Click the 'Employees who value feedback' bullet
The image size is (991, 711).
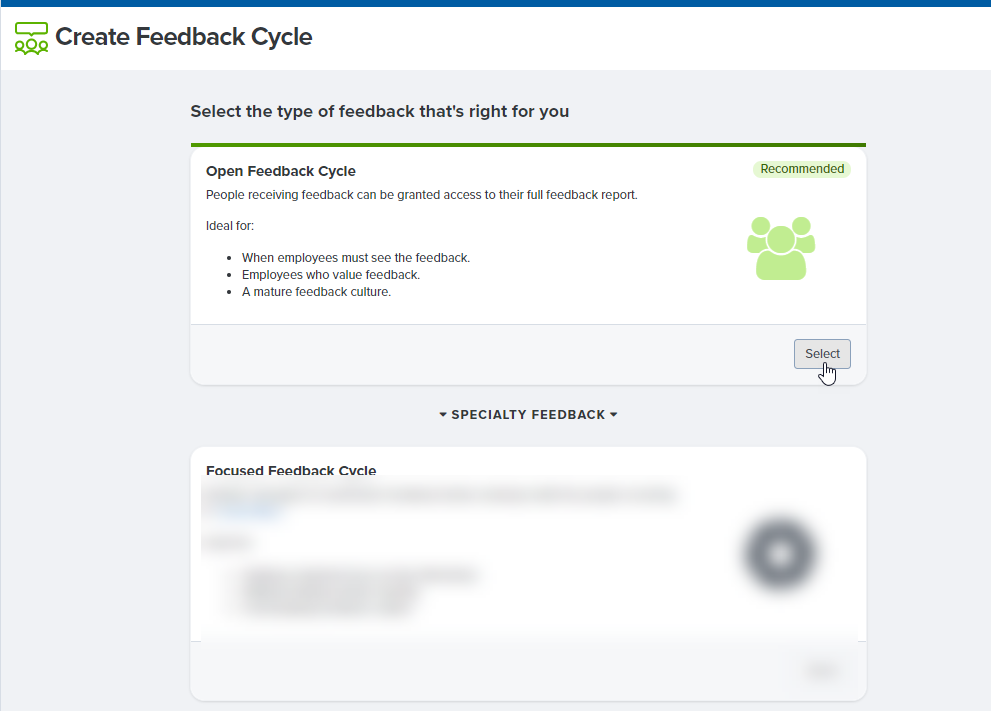click(x=331, y=275)
